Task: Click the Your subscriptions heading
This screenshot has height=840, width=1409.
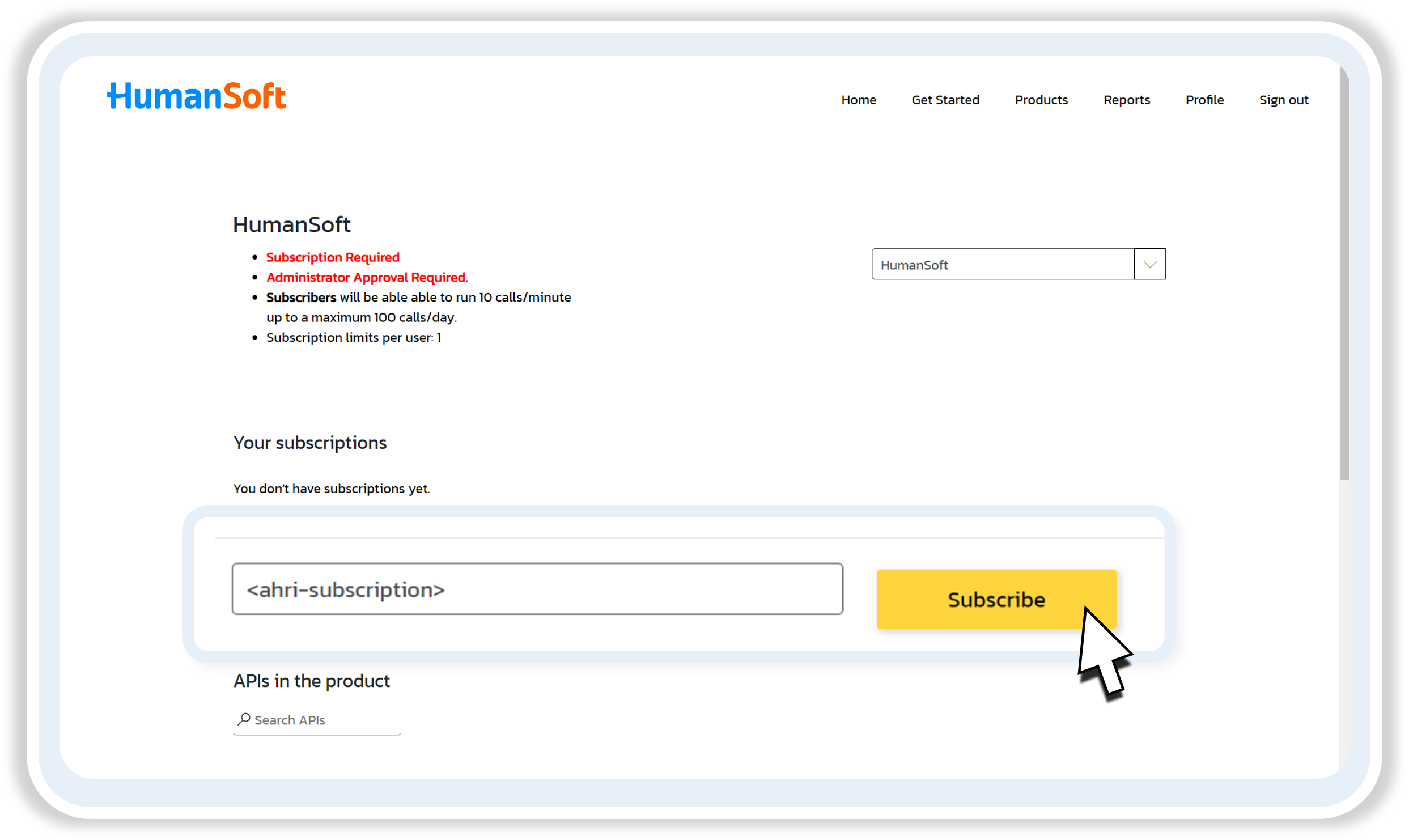Action: pos(310,443)
